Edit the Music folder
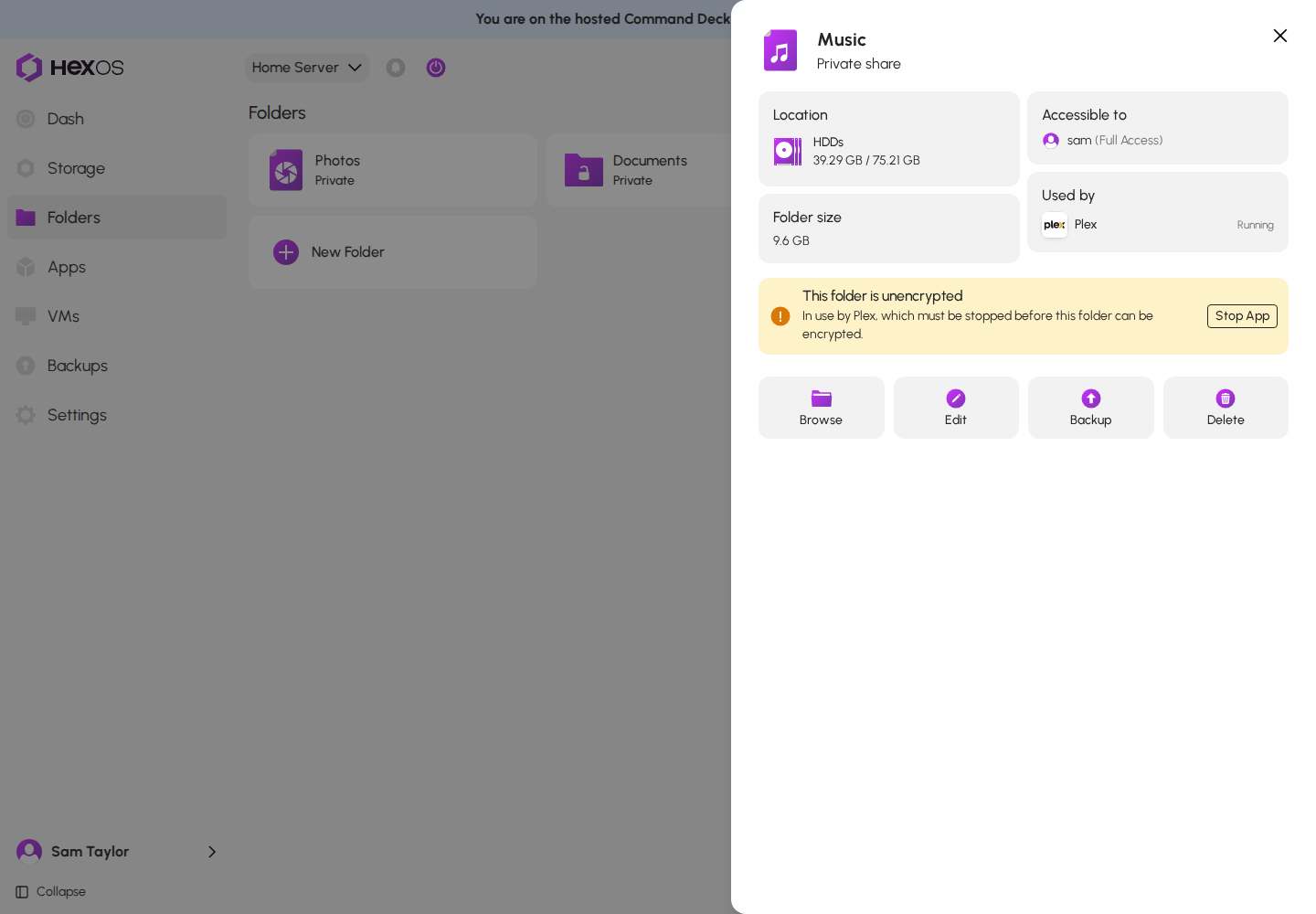This screenshot has height=914, width=1316. pos(956,408)
